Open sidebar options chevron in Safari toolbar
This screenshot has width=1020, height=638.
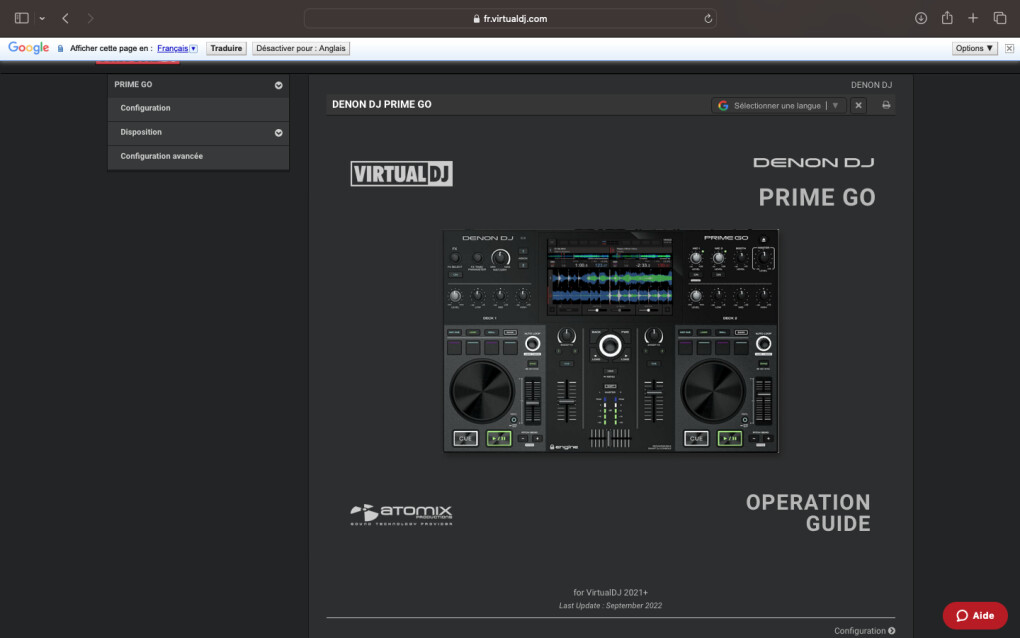click(42, 18)
